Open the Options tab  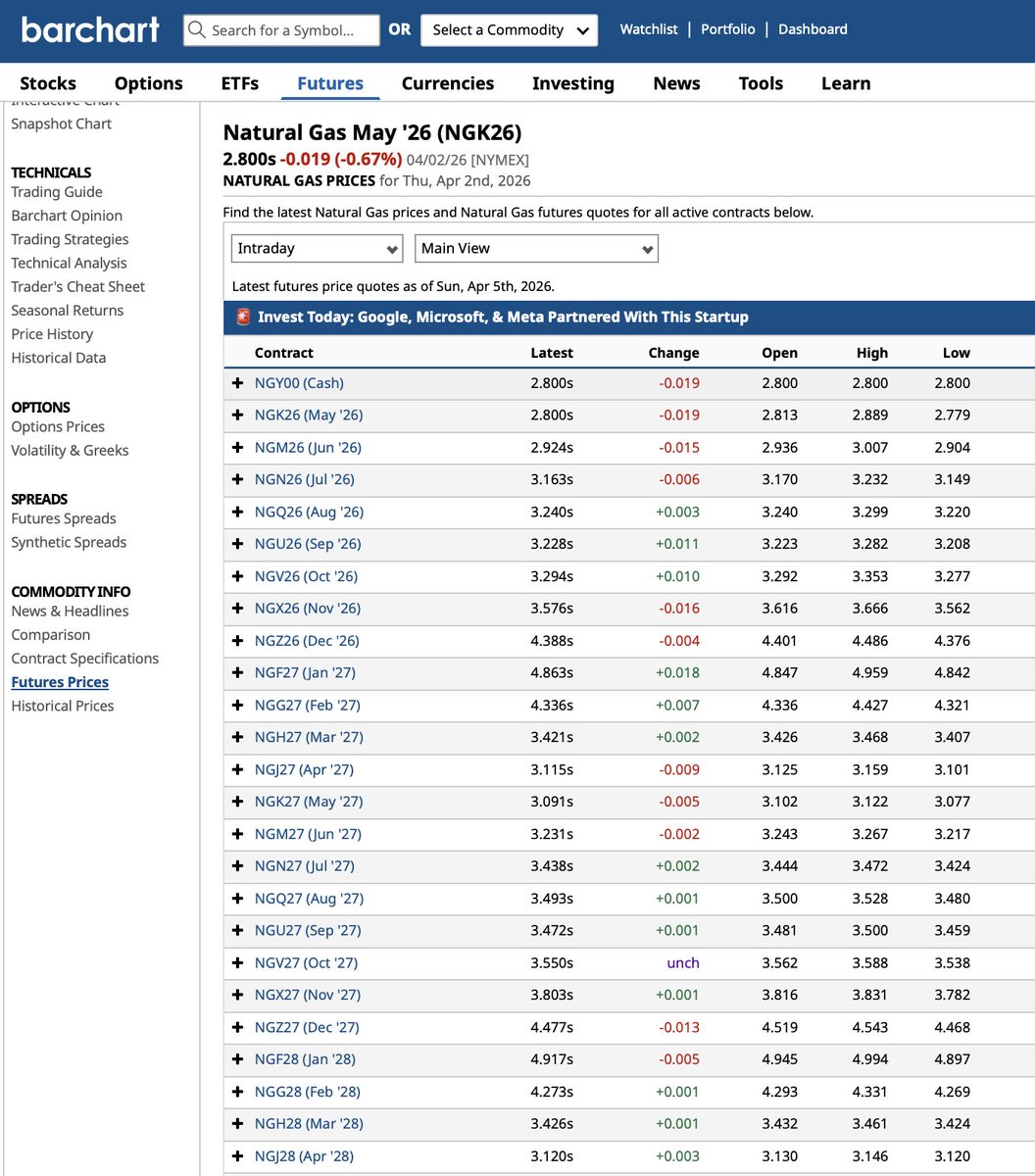(149, 83)
